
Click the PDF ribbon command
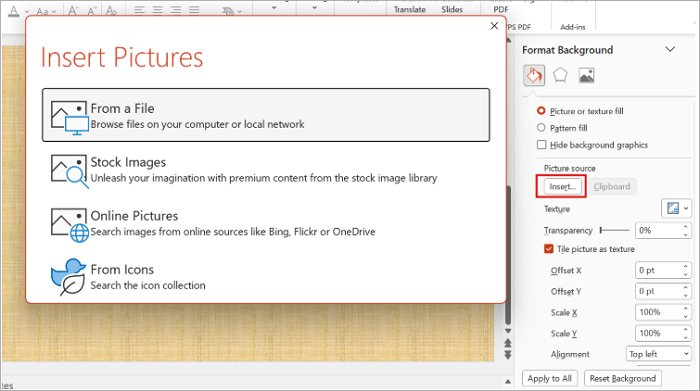click(x=501, y=10)
